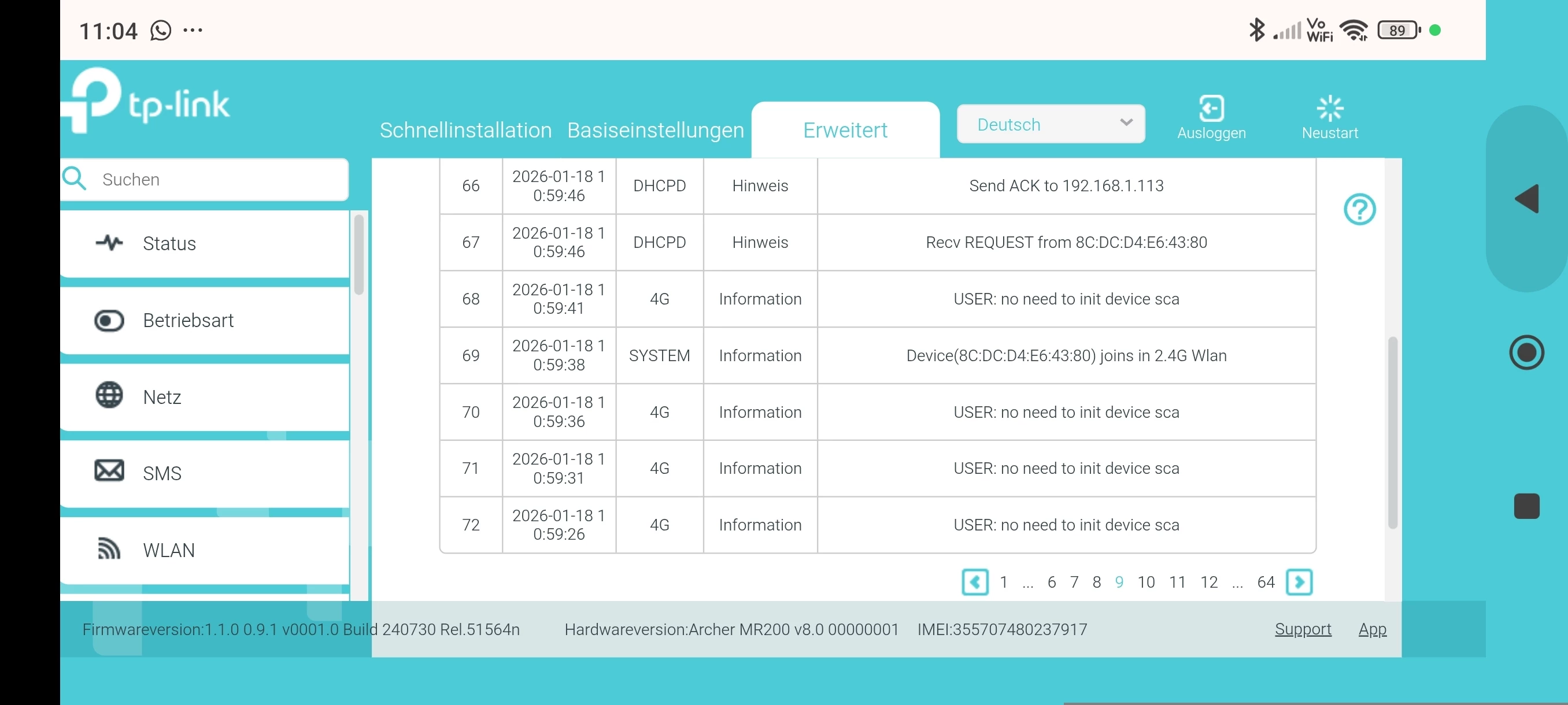This screenshot has width=1568, height=705.
Task: Expand the Deutsch language dropdown
Action: (1050, 124)
